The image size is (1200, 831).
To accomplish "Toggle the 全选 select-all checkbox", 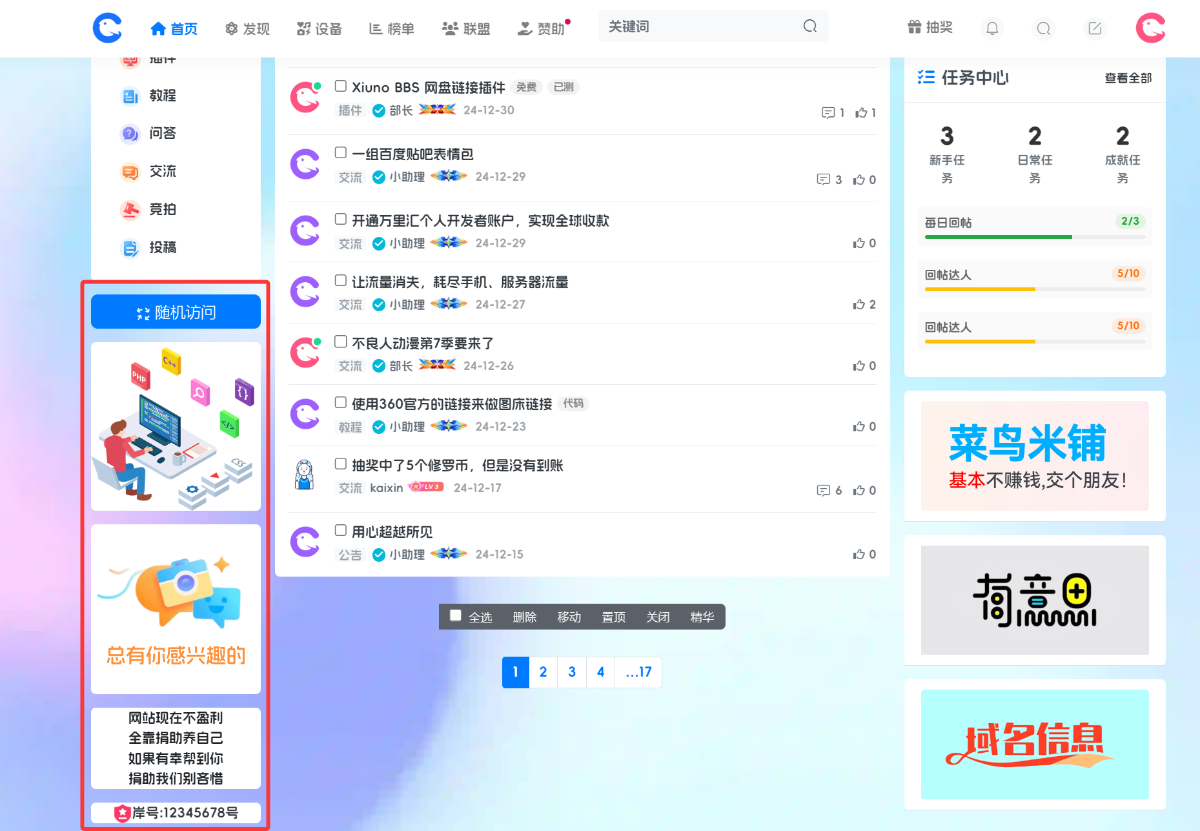I will 456,616.
